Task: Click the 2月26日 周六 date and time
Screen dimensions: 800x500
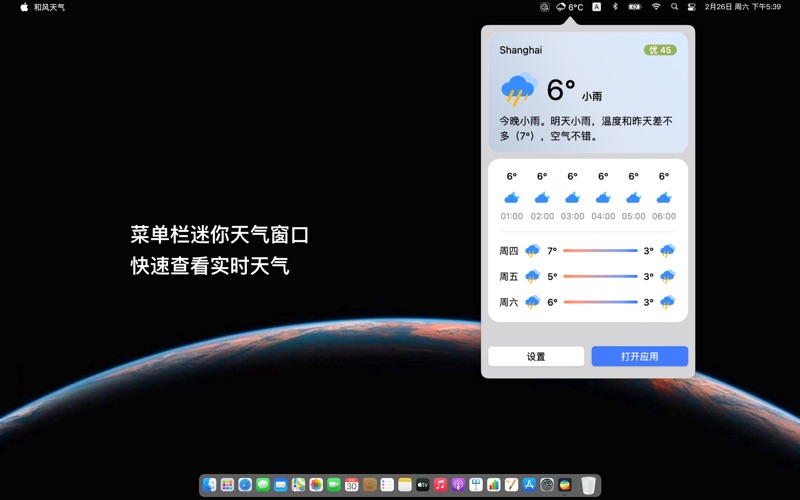Action: coord(743,7)
